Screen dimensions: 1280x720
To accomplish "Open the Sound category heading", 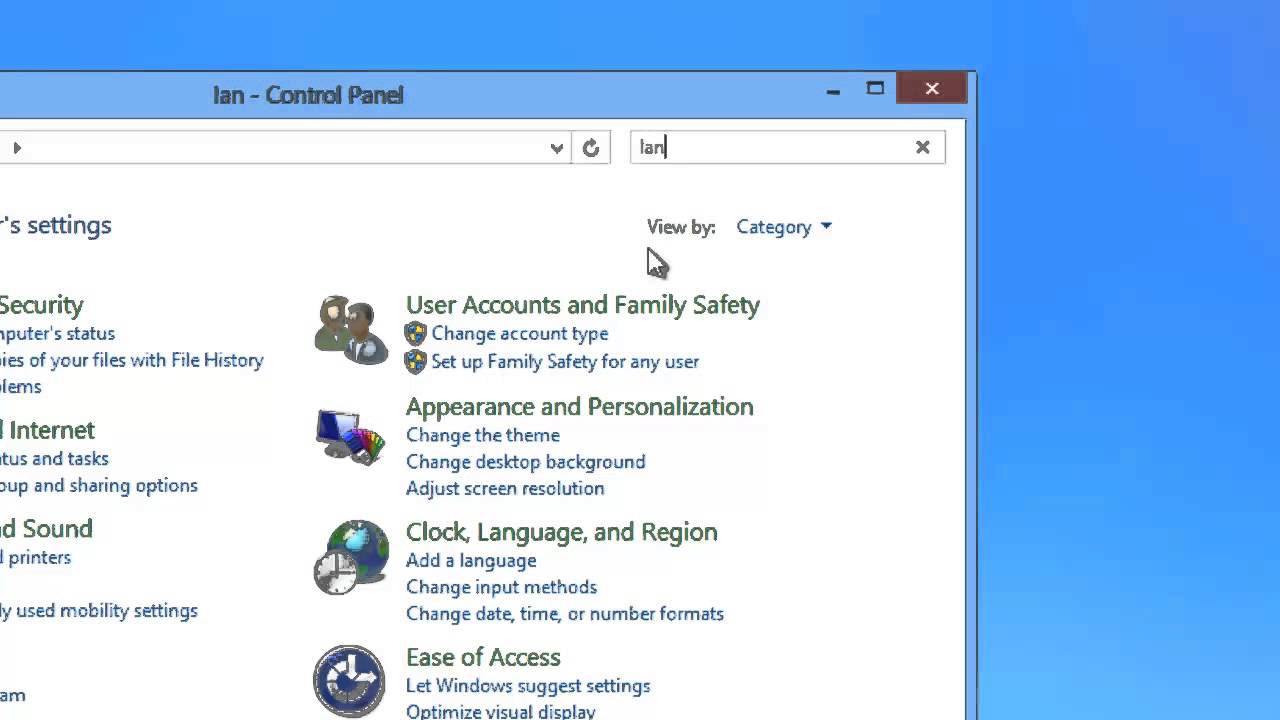I will (x=46, y=528).
